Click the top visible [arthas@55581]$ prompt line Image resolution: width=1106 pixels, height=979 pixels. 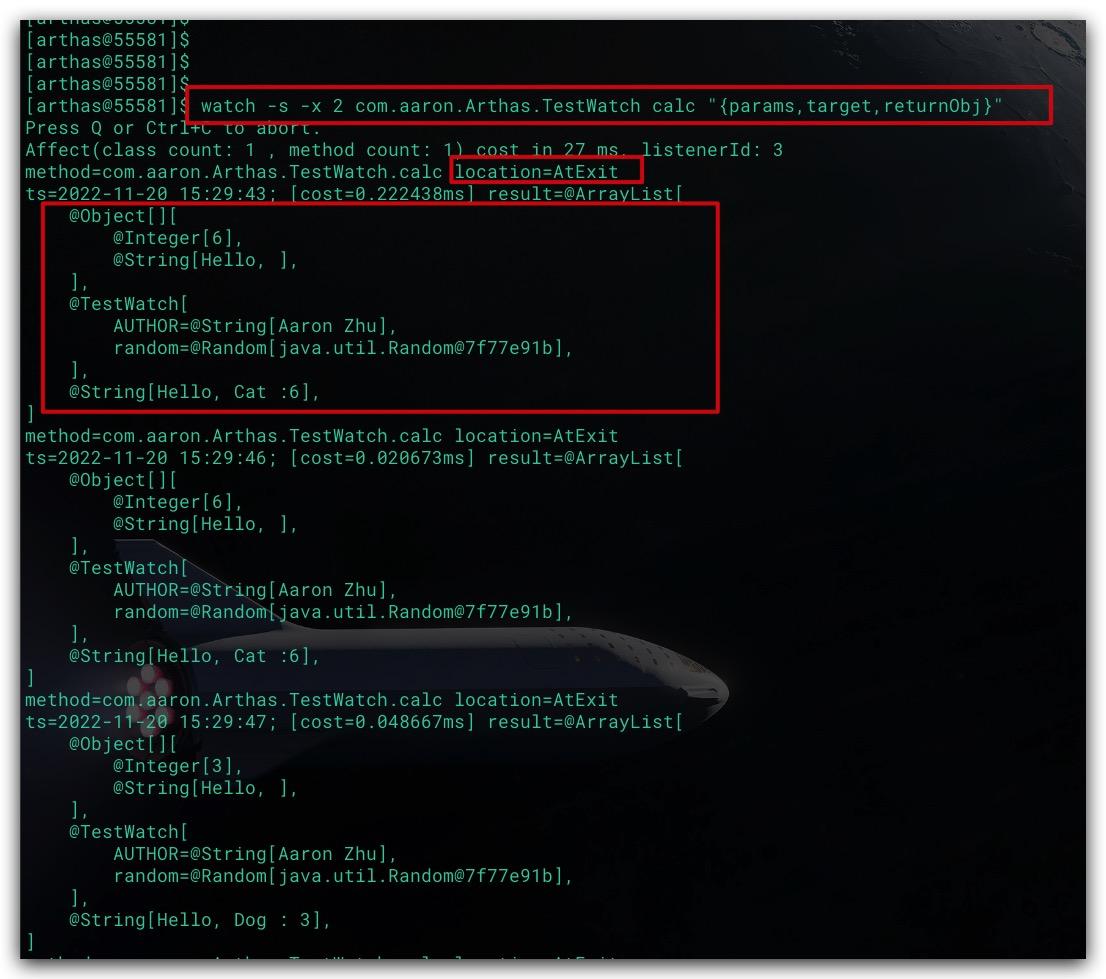click(107, 39)
